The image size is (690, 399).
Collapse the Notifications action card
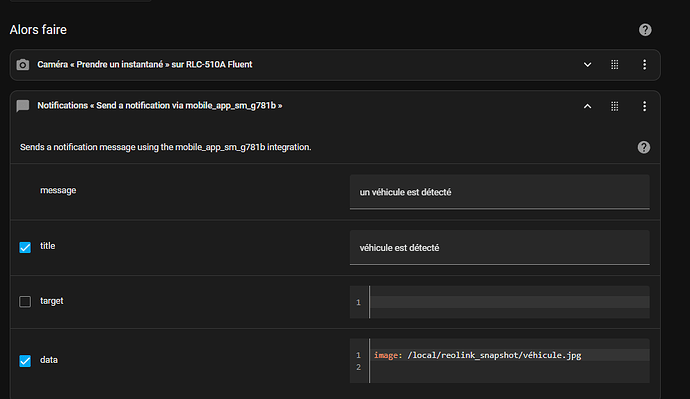tap(587, 106)
